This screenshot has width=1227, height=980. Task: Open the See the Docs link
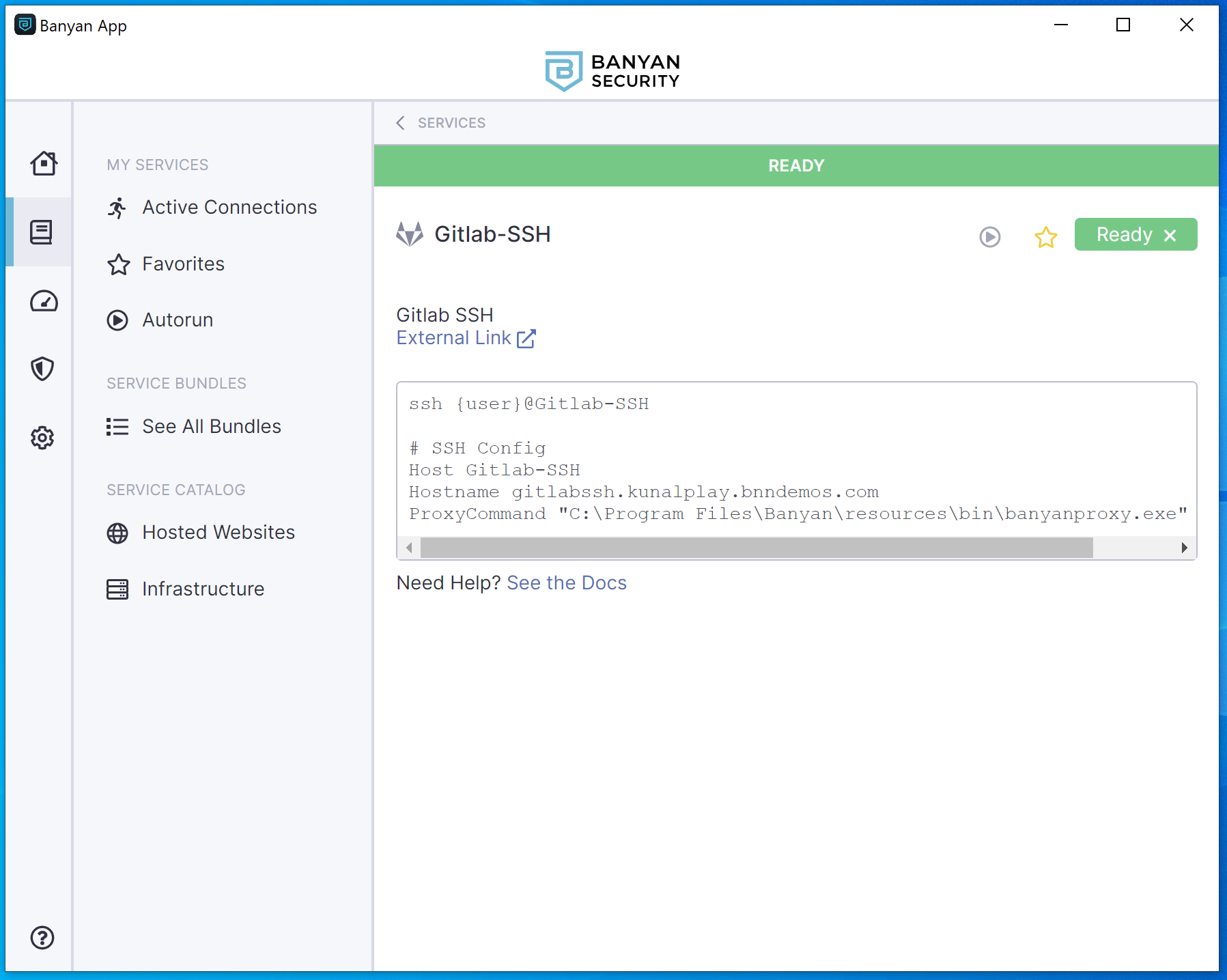coord(567,583)
